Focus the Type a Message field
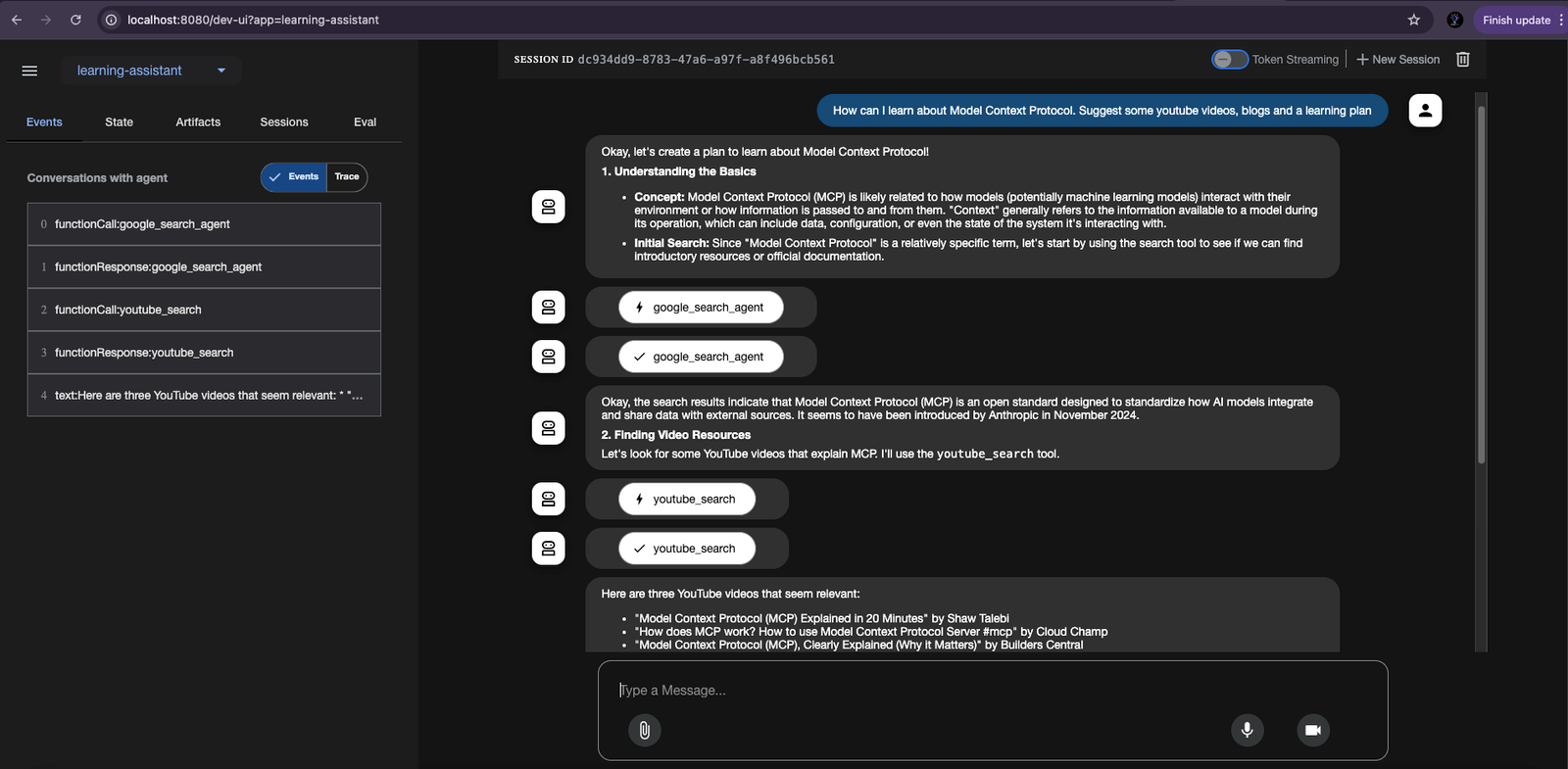The height and width of the screenshot is (769, 1568). point(992,691)
